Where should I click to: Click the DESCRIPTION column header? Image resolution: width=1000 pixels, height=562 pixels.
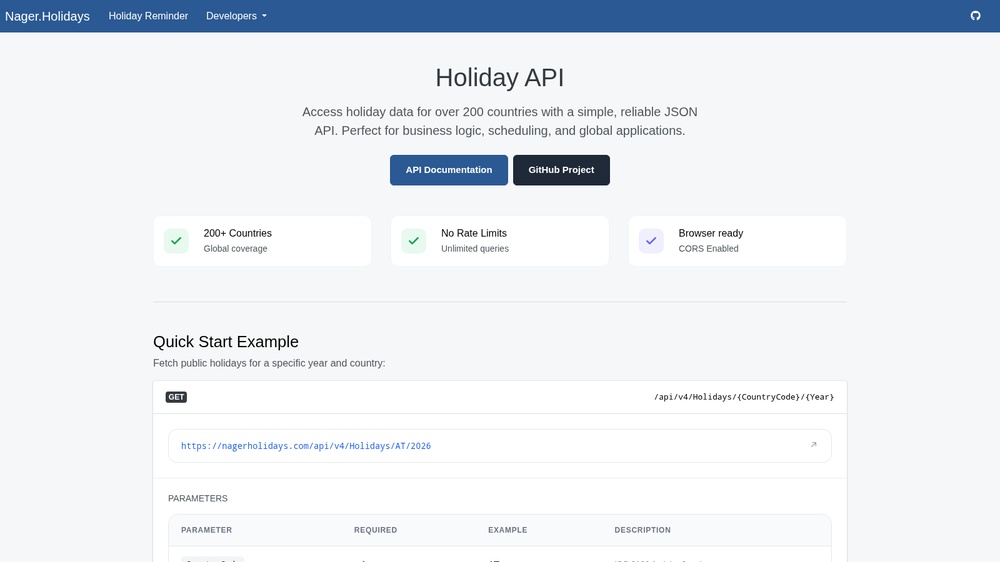pyautogui.click(x=642, y=530)
